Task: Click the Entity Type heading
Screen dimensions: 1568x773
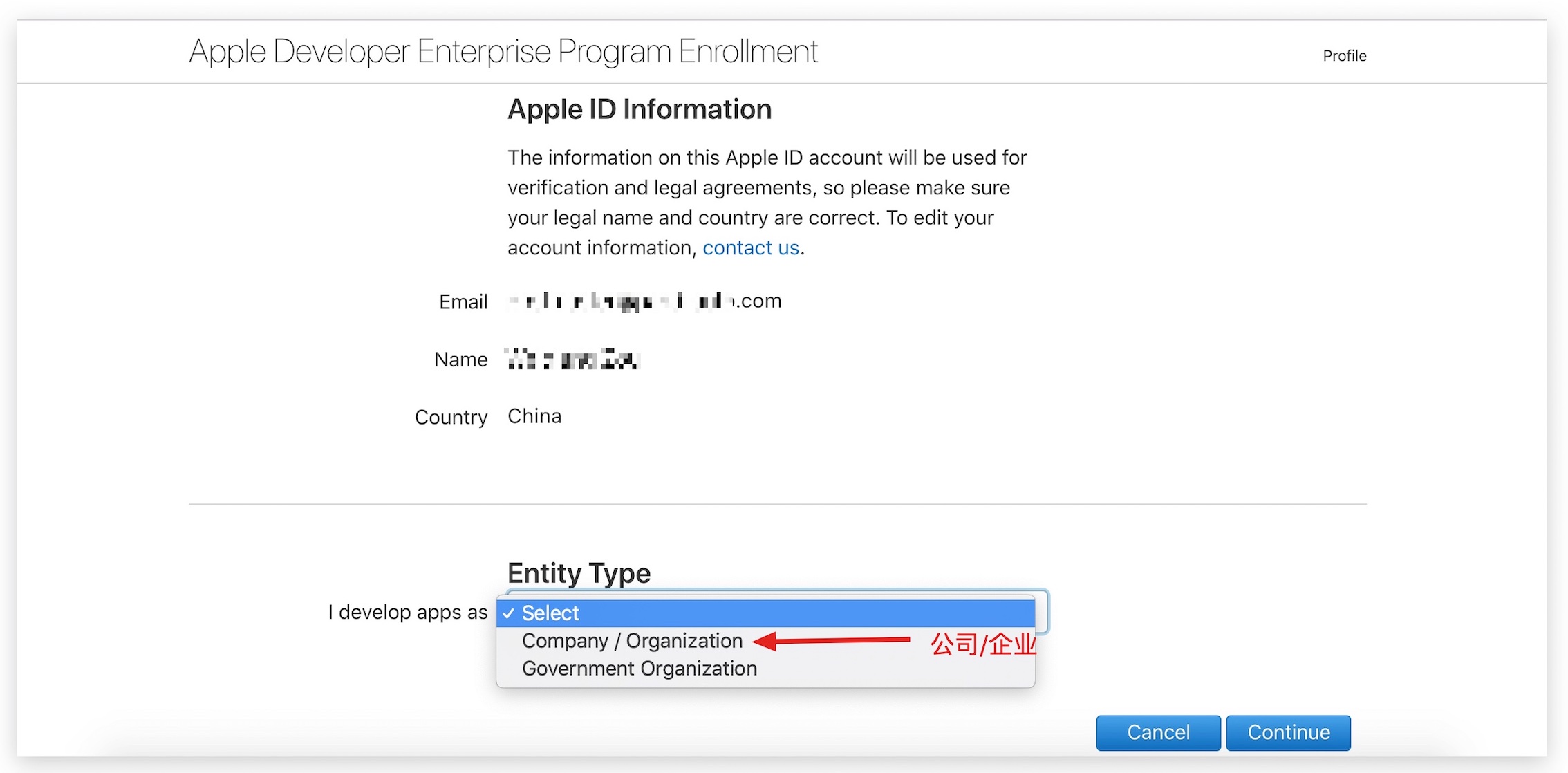Action: 579,573
